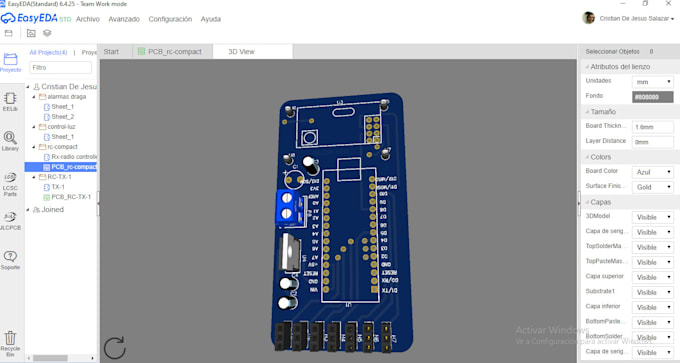This screenshot has height=363, width=680.
Task: Click the user avatar picture
Action: click(588, 18)
